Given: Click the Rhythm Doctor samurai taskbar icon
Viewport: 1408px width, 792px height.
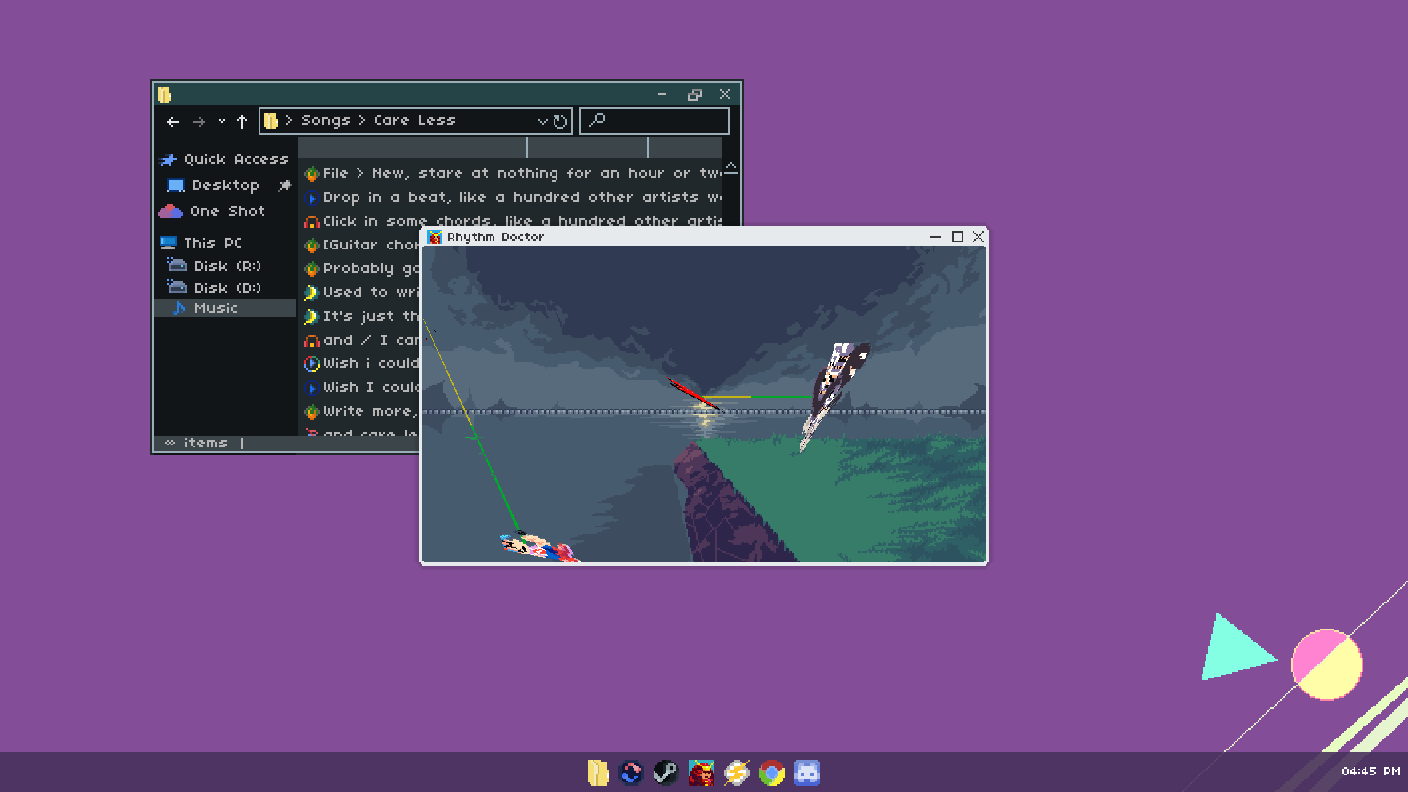Looking at the screenshot, I should 701,772.
